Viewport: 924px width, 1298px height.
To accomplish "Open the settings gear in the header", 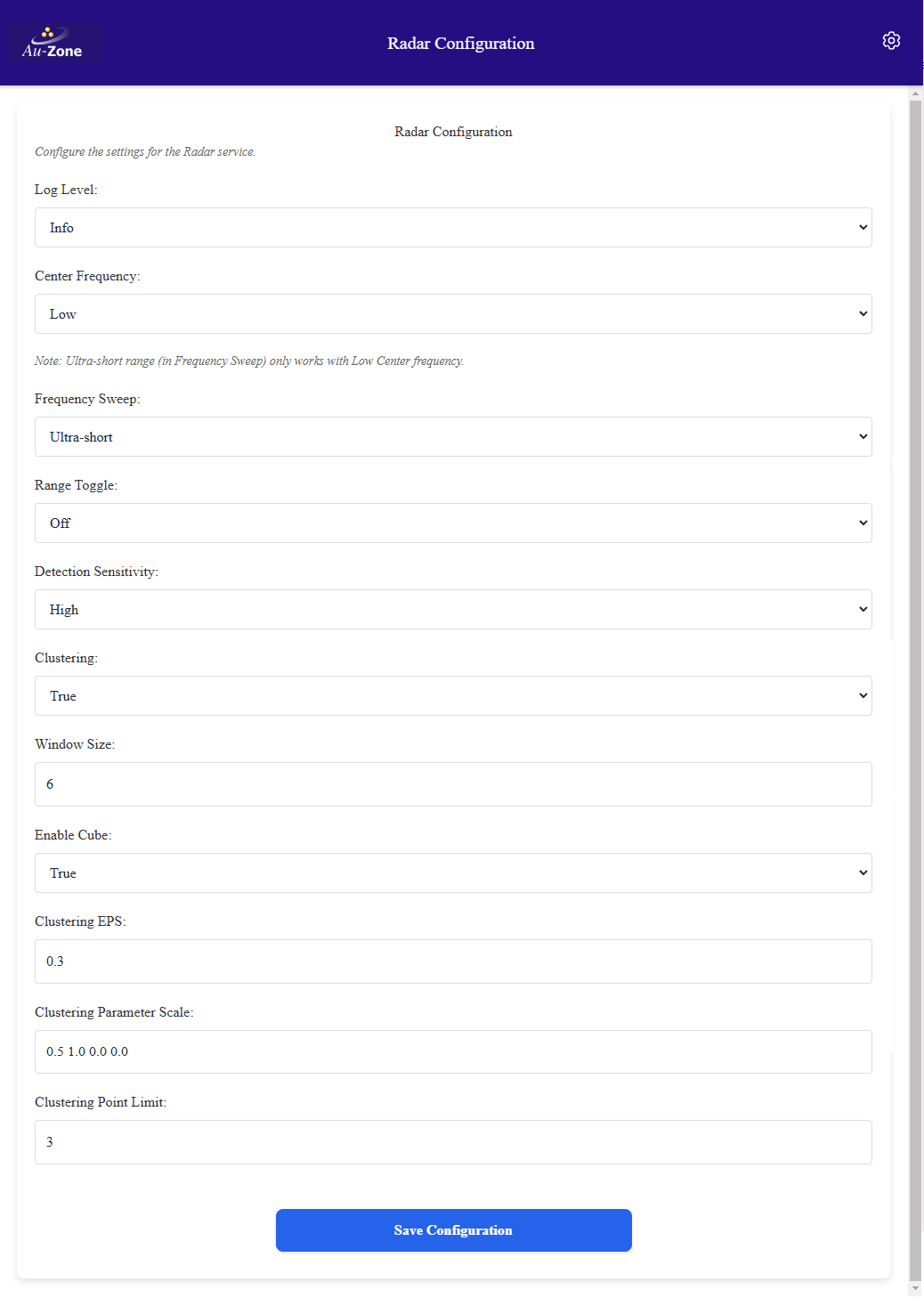I will [x=891, y=40].
